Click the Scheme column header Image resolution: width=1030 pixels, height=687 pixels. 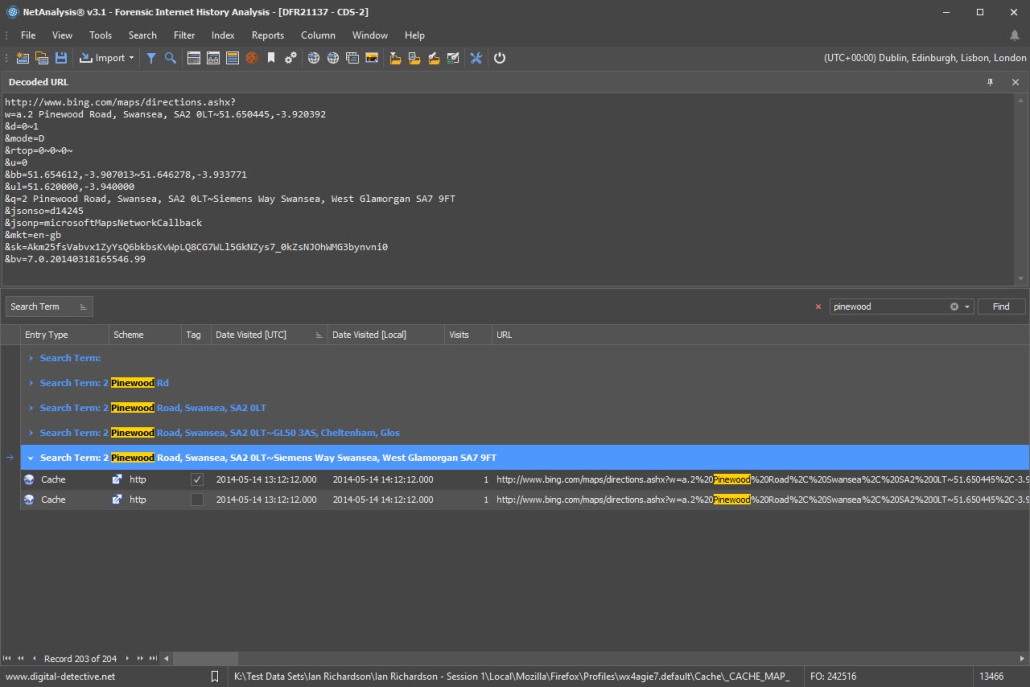[x=145, y=335]
